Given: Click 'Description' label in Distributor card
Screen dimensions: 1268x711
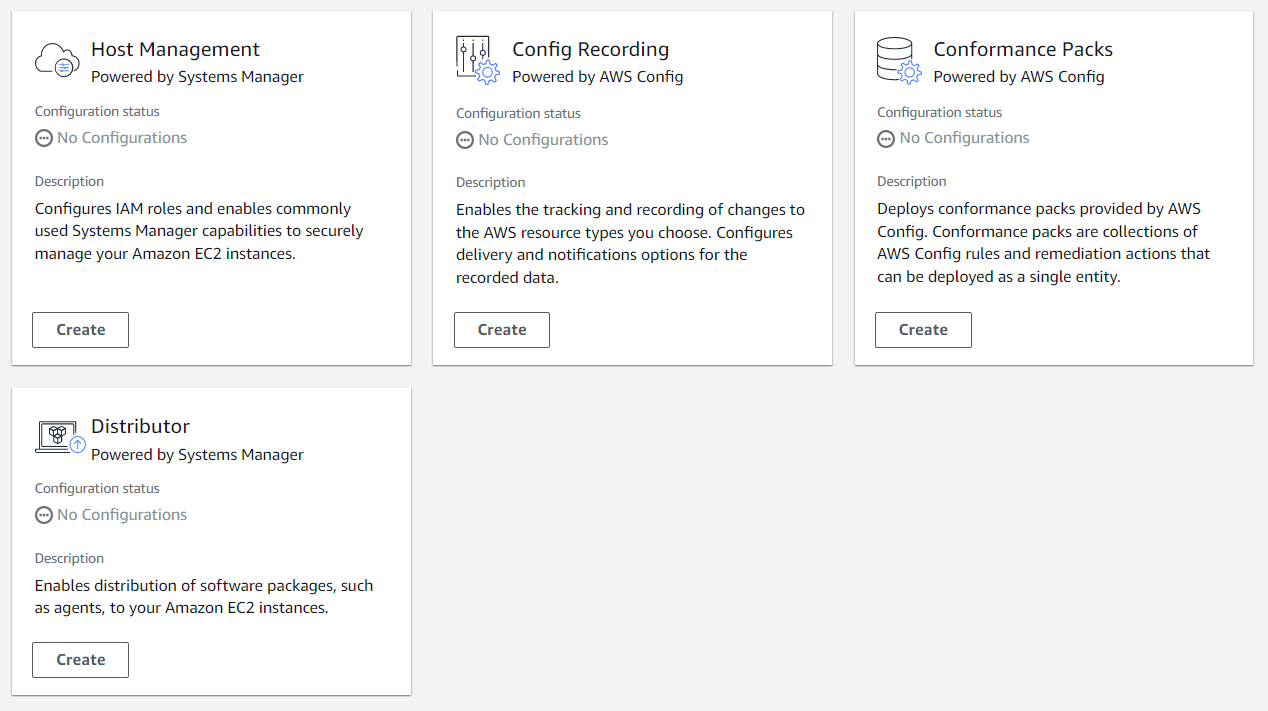Looking at the screenshot, I should (69, 558).
